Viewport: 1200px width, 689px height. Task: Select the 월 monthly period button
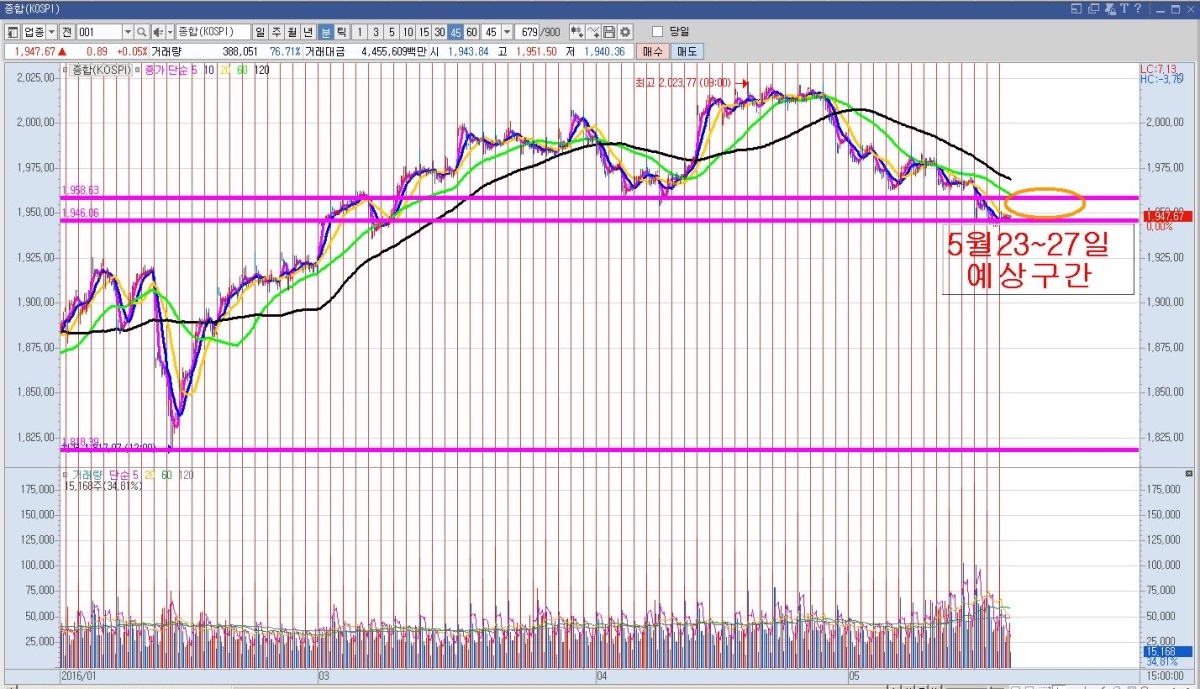293,32
